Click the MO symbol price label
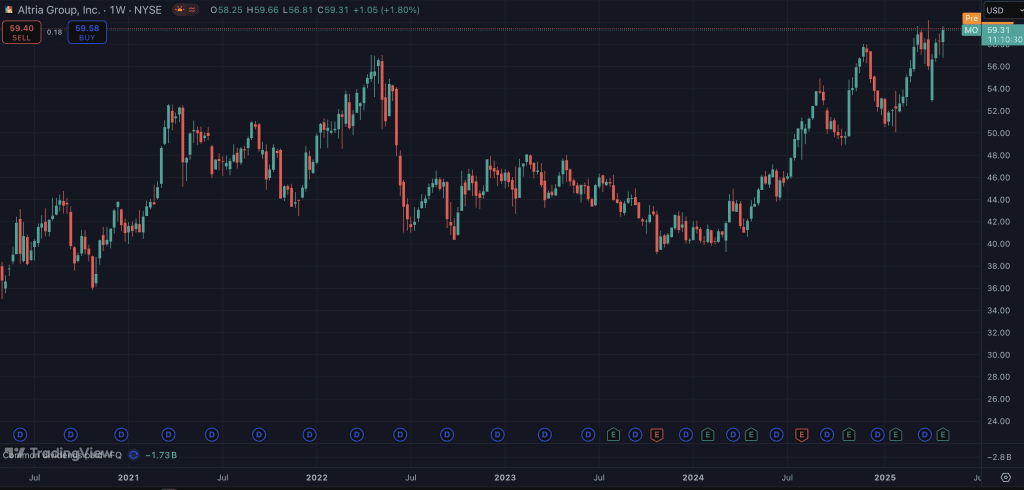Image resolution: width=1024 pixels, height=490 pixels. click(x=971, y=30)
